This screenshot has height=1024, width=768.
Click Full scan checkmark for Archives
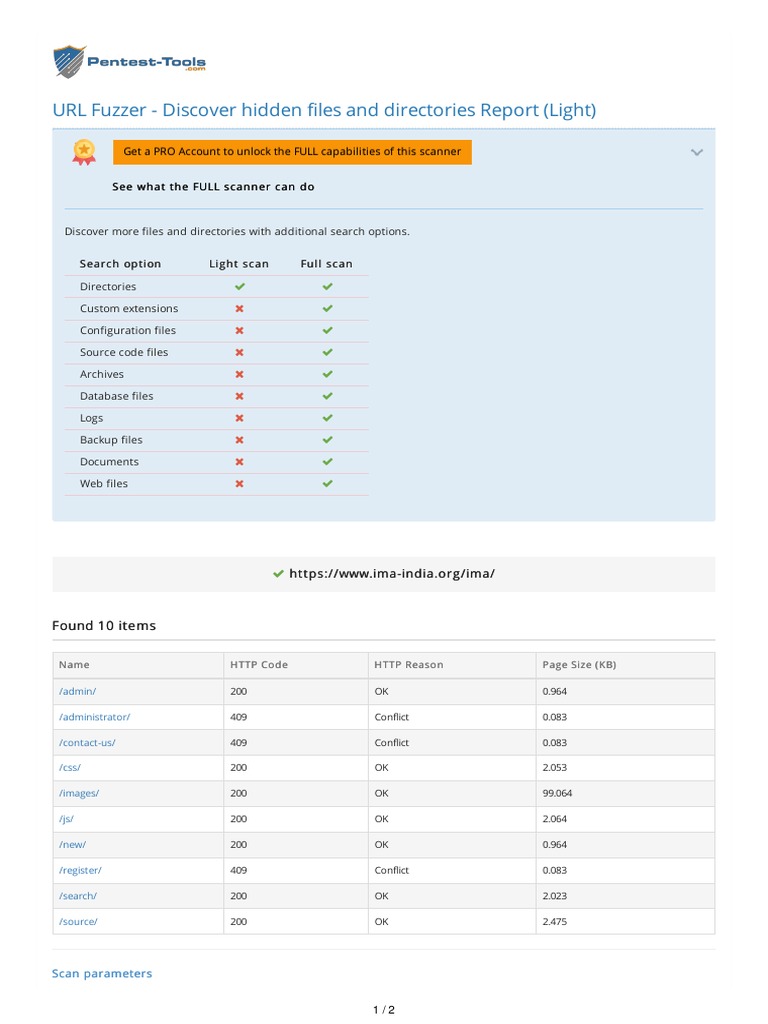[327, 374]
